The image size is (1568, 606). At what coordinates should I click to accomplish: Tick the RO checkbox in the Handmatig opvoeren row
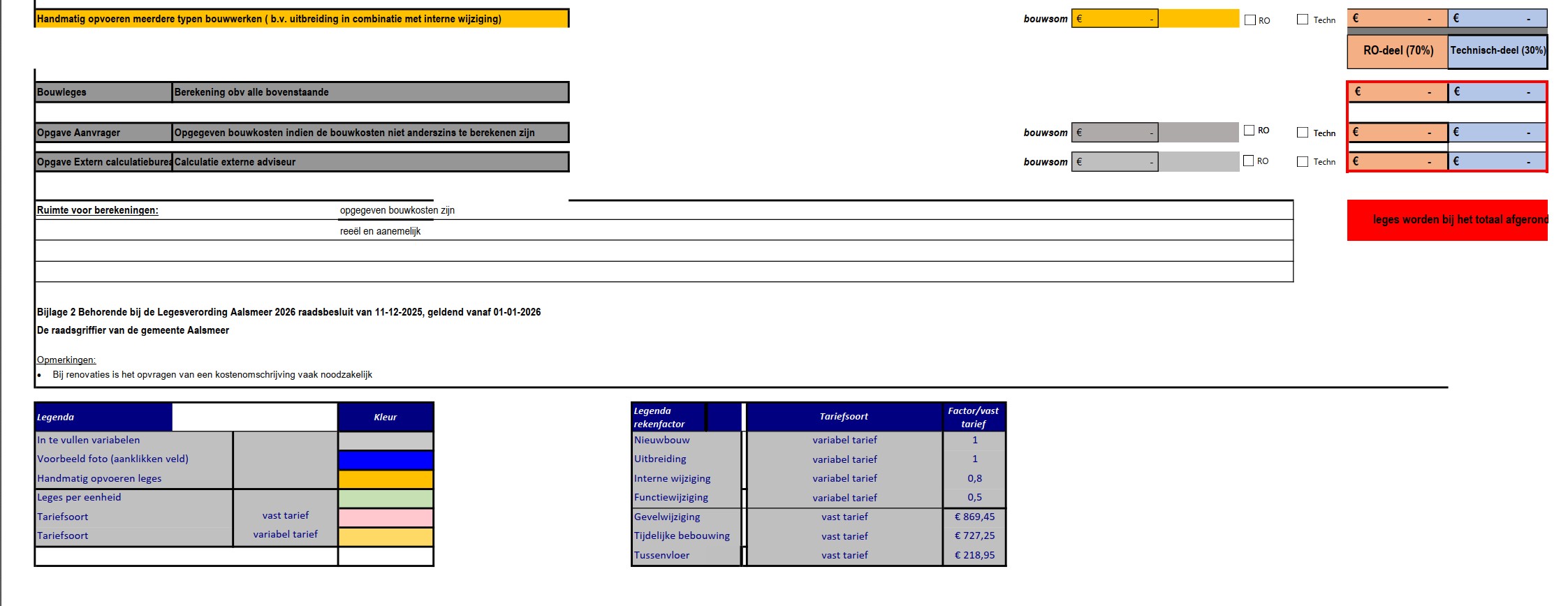tap(1250, 20)
